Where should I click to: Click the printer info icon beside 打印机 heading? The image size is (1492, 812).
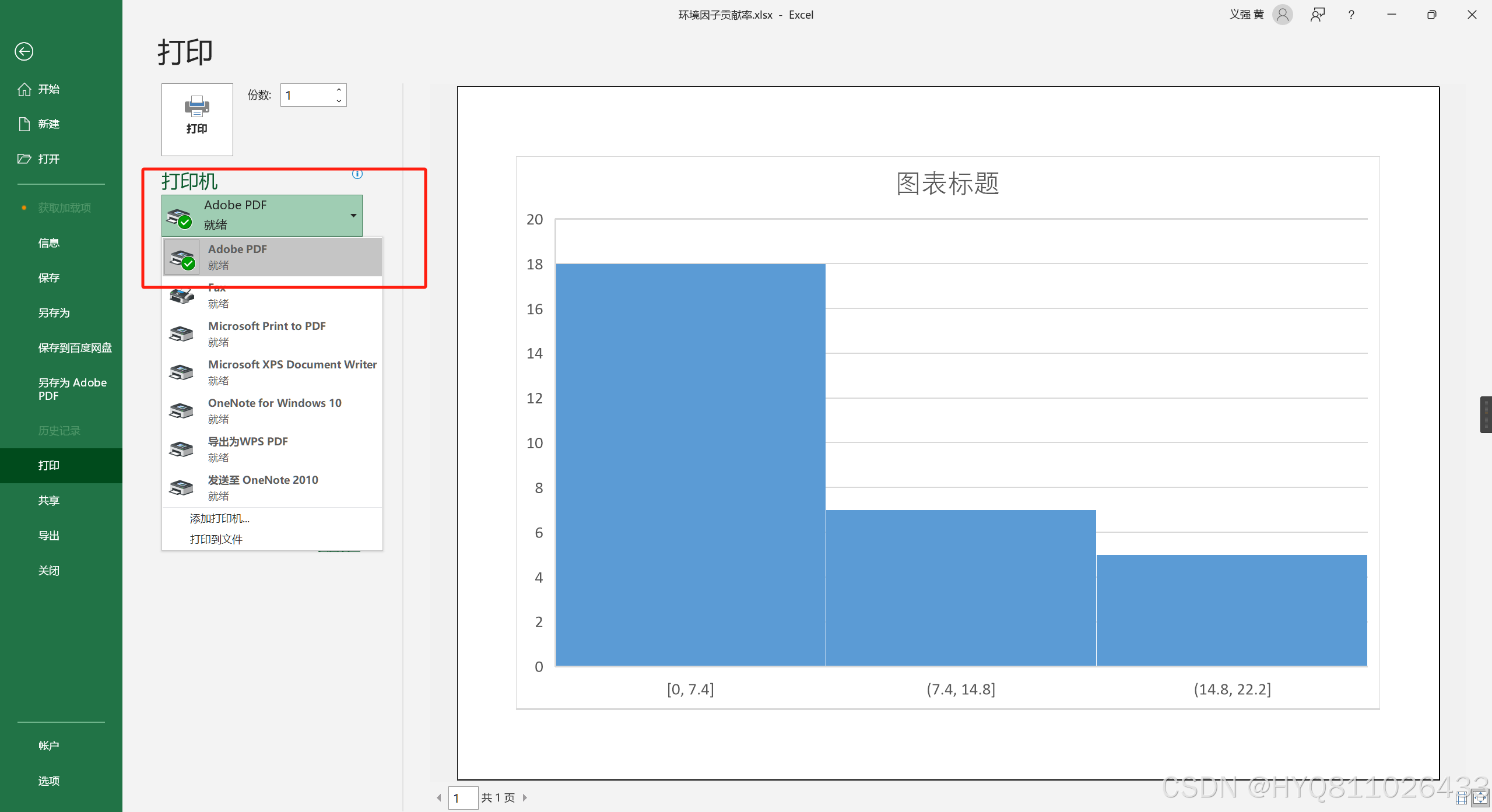(x=357, y=174)
